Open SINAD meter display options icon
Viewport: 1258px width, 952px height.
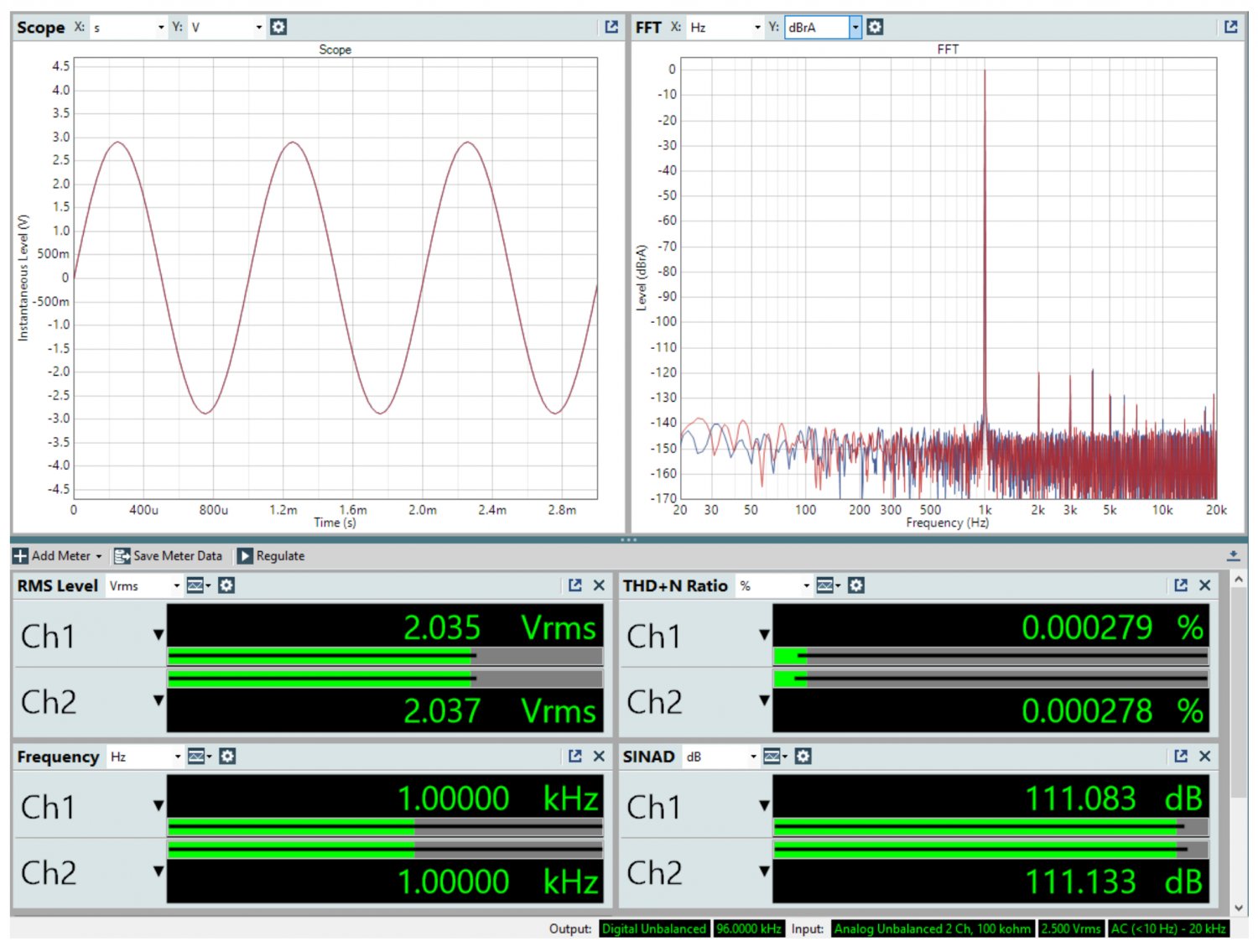(x=775, y=757)
